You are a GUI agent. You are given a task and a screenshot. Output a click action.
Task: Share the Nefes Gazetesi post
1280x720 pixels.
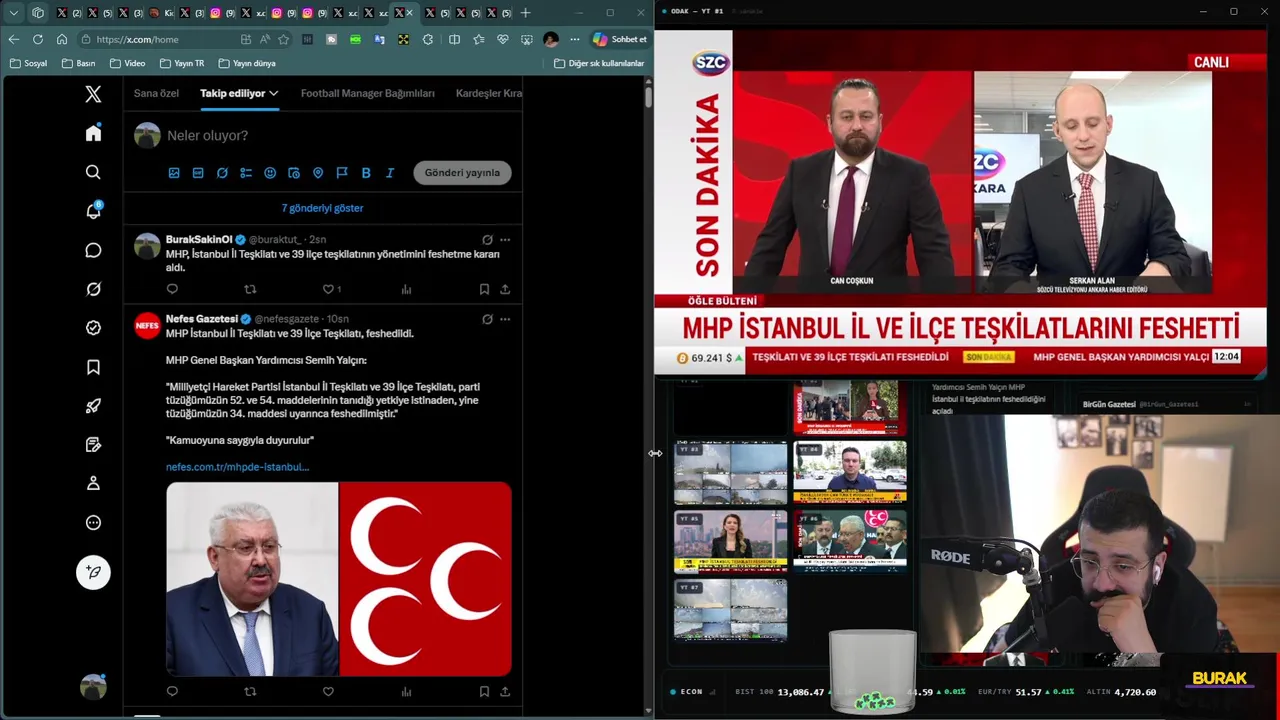pyautogui.click(x=505, y=691)
